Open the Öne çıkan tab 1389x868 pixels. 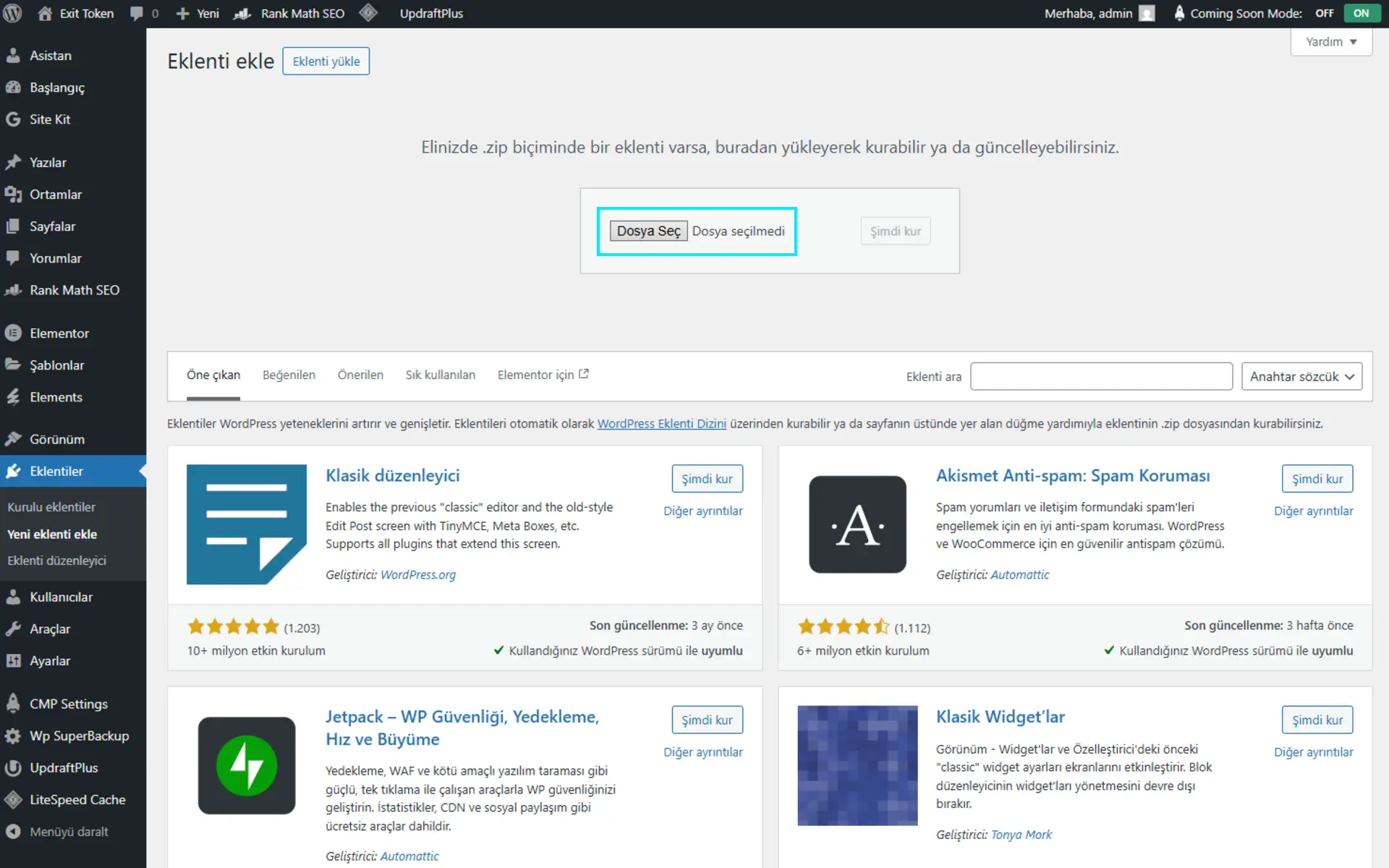coord(213,375)
